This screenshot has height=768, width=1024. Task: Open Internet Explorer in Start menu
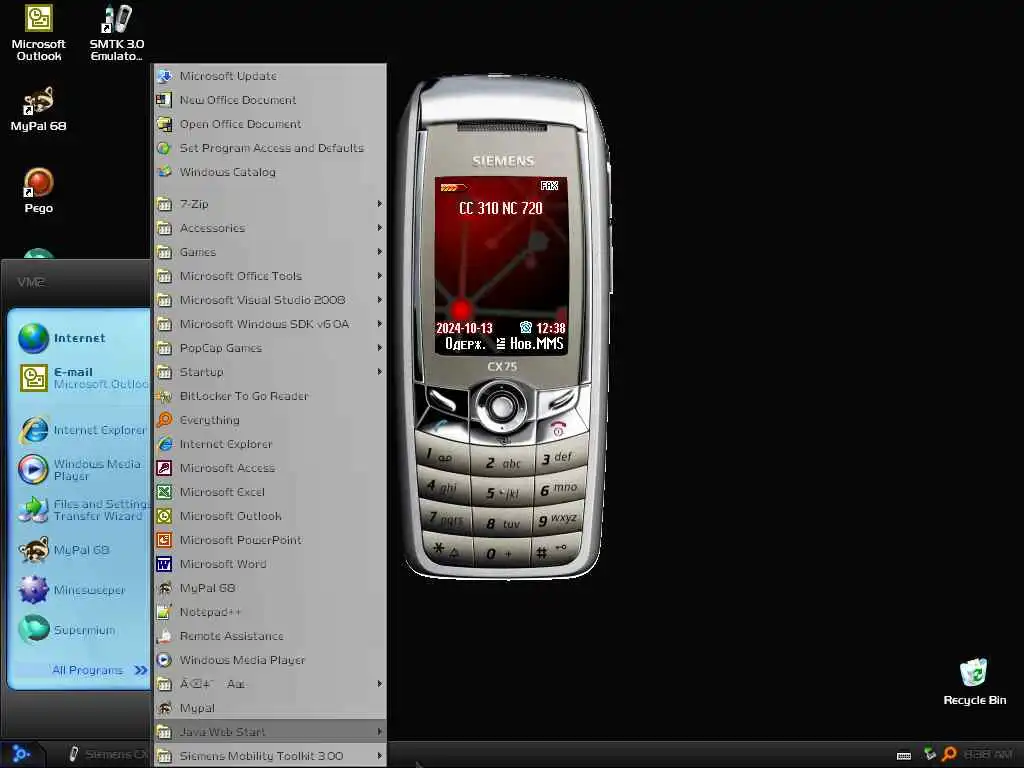[81, 430]
